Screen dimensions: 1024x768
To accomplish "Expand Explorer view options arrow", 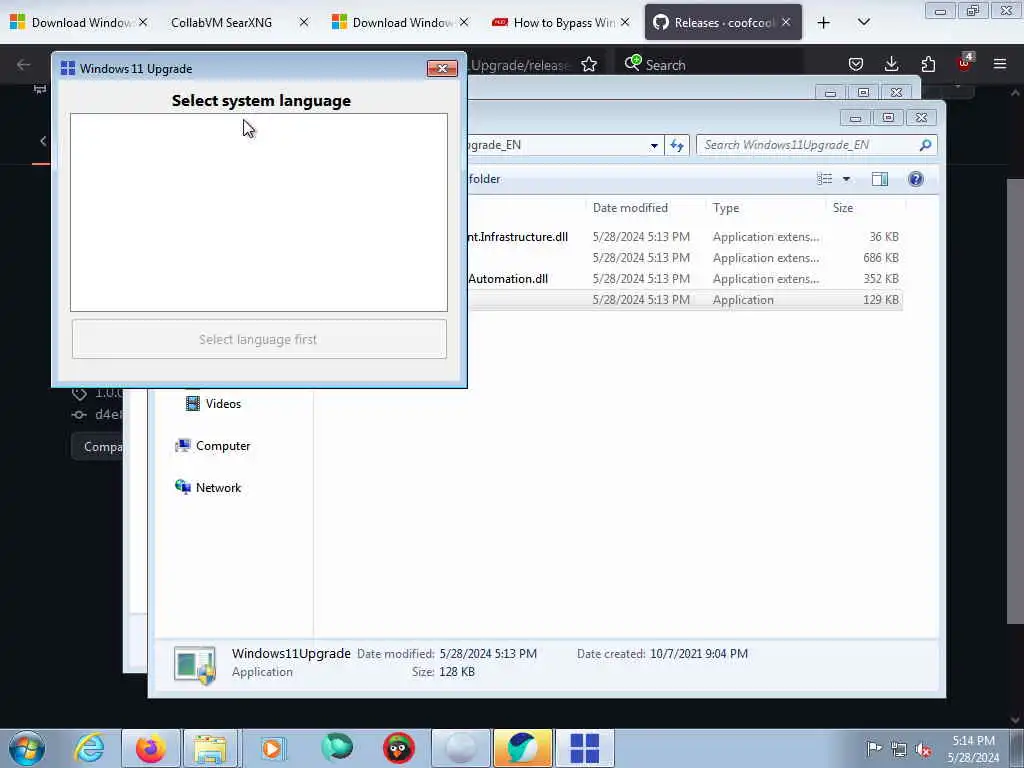I will point(846,179).
